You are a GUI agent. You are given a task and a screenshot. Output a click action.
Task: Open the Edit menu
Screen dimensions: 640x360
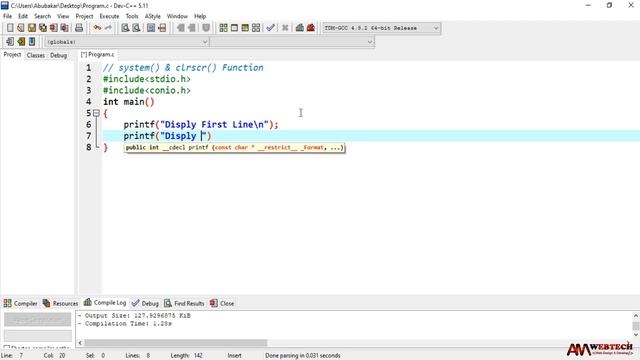click(x=23, y=16)
